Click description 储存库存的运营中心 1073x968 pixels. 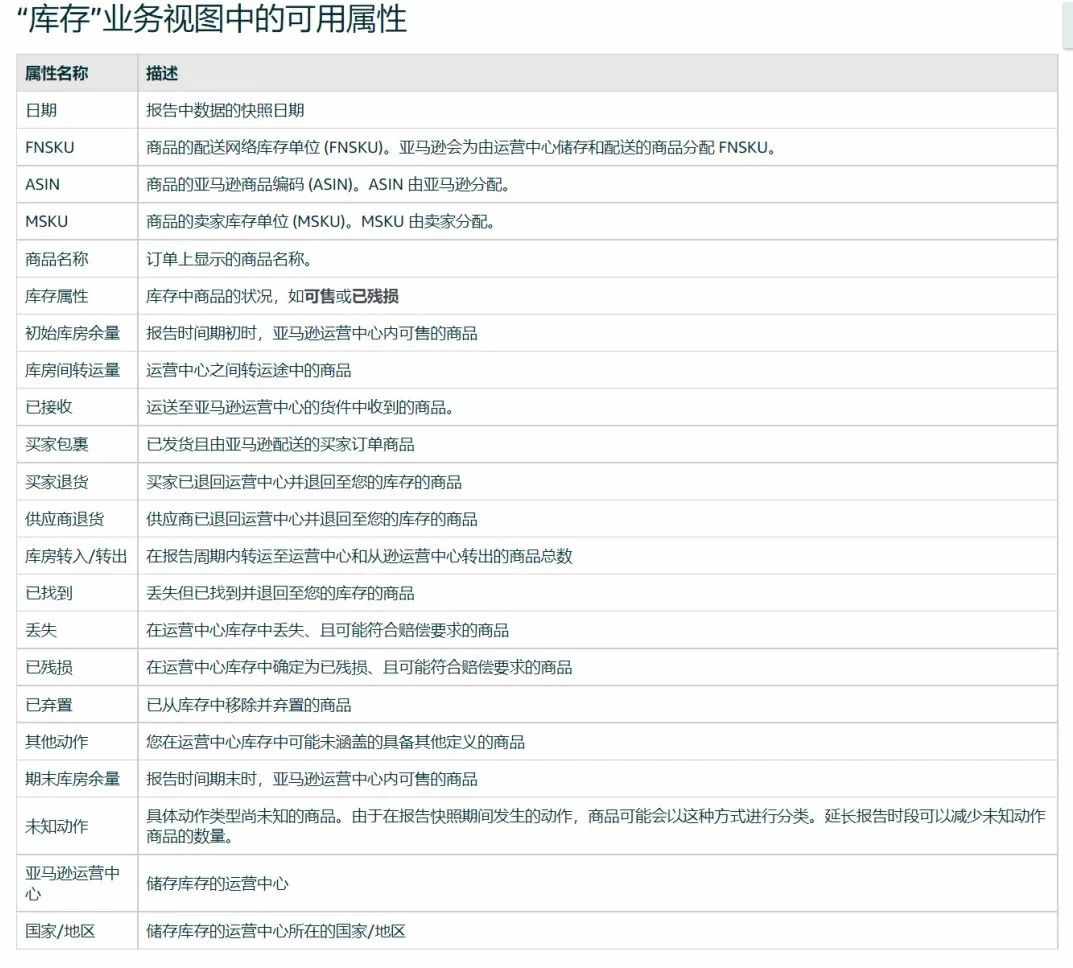coord(217,883)
